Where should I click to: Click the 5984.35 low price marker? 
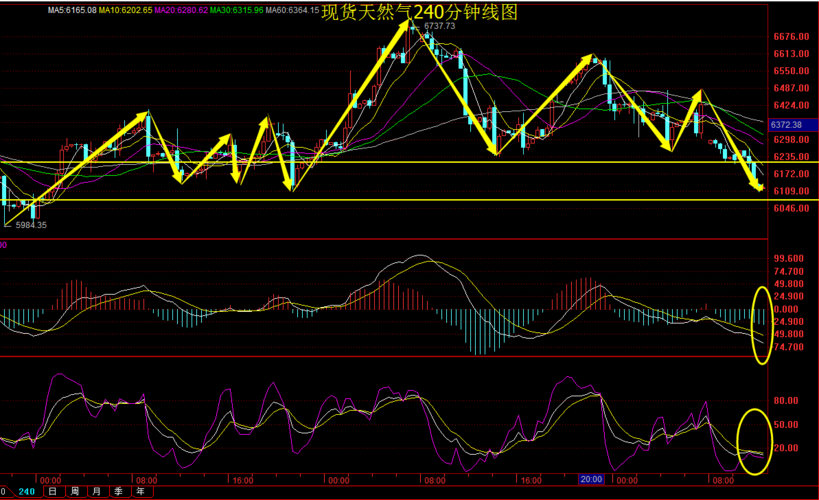(29, 225)
